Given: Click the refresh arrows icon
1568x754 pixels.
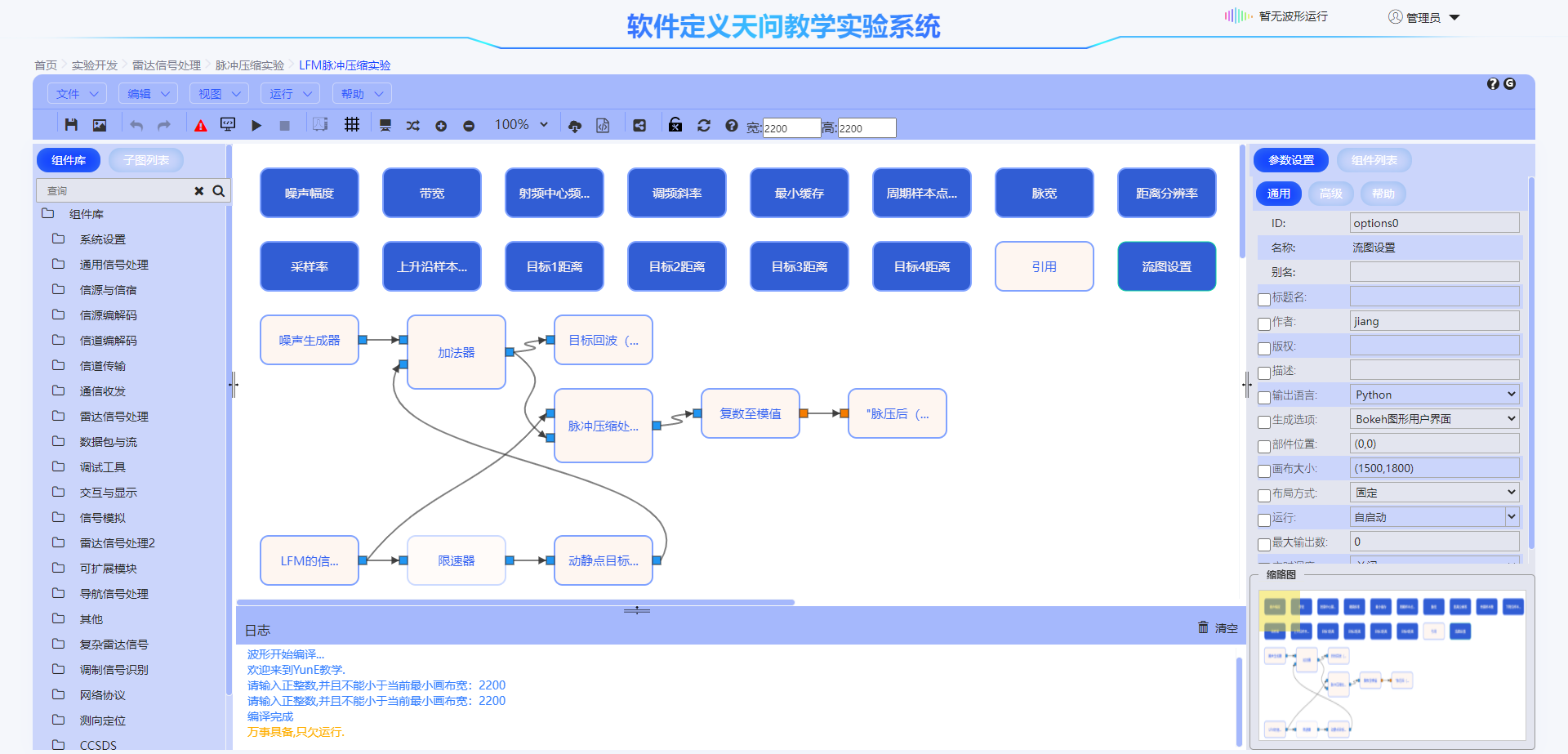Looking at the screenshot, I should click(704, 126).
